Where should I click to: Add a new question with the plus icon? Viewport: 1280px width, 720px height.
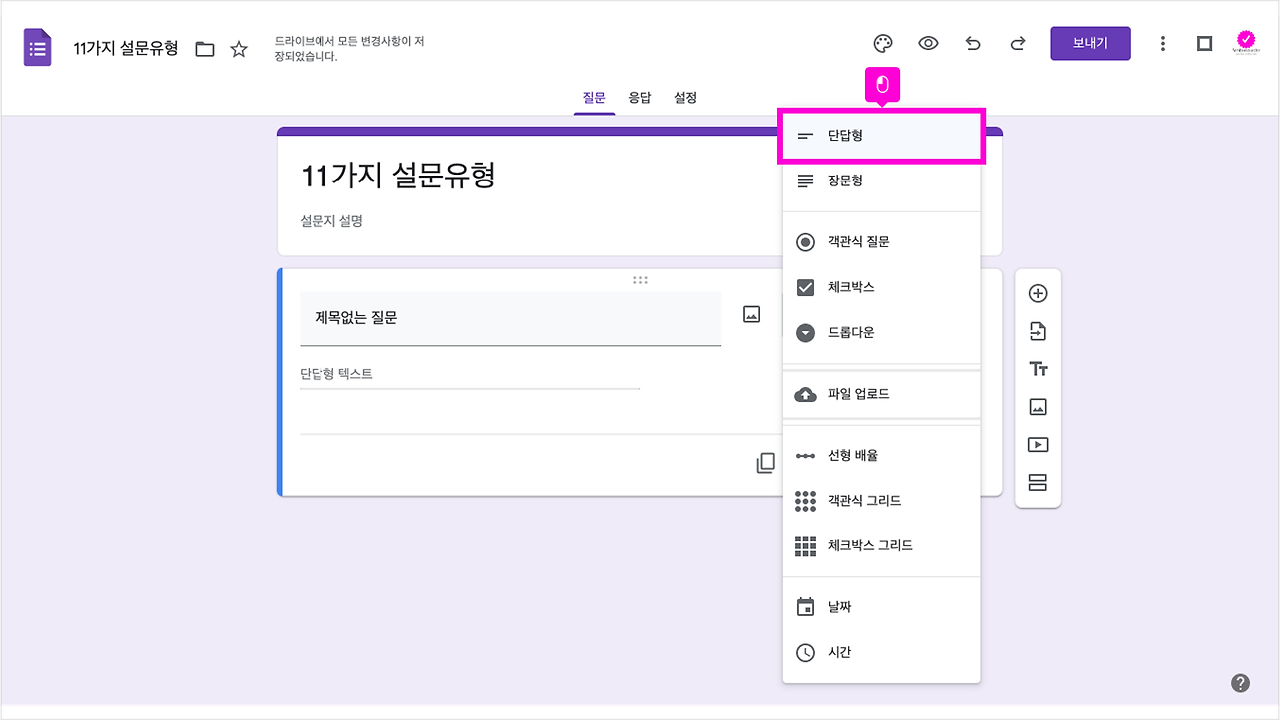click(x=1038, y=292)
